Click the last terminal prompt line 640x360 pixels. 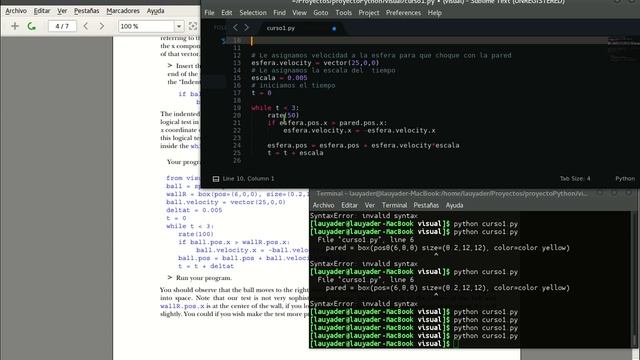(x=384, y=344)
